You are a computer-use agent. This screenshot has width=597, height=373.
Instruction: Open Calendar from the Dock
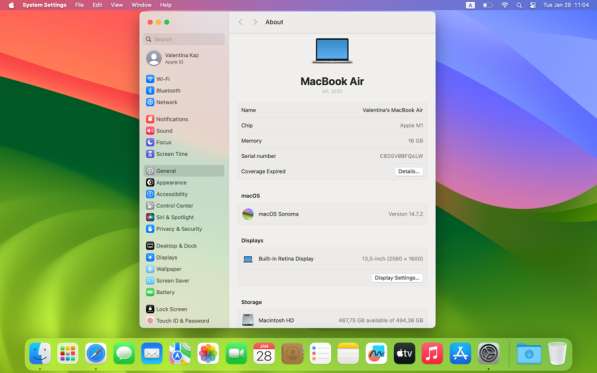264,354
